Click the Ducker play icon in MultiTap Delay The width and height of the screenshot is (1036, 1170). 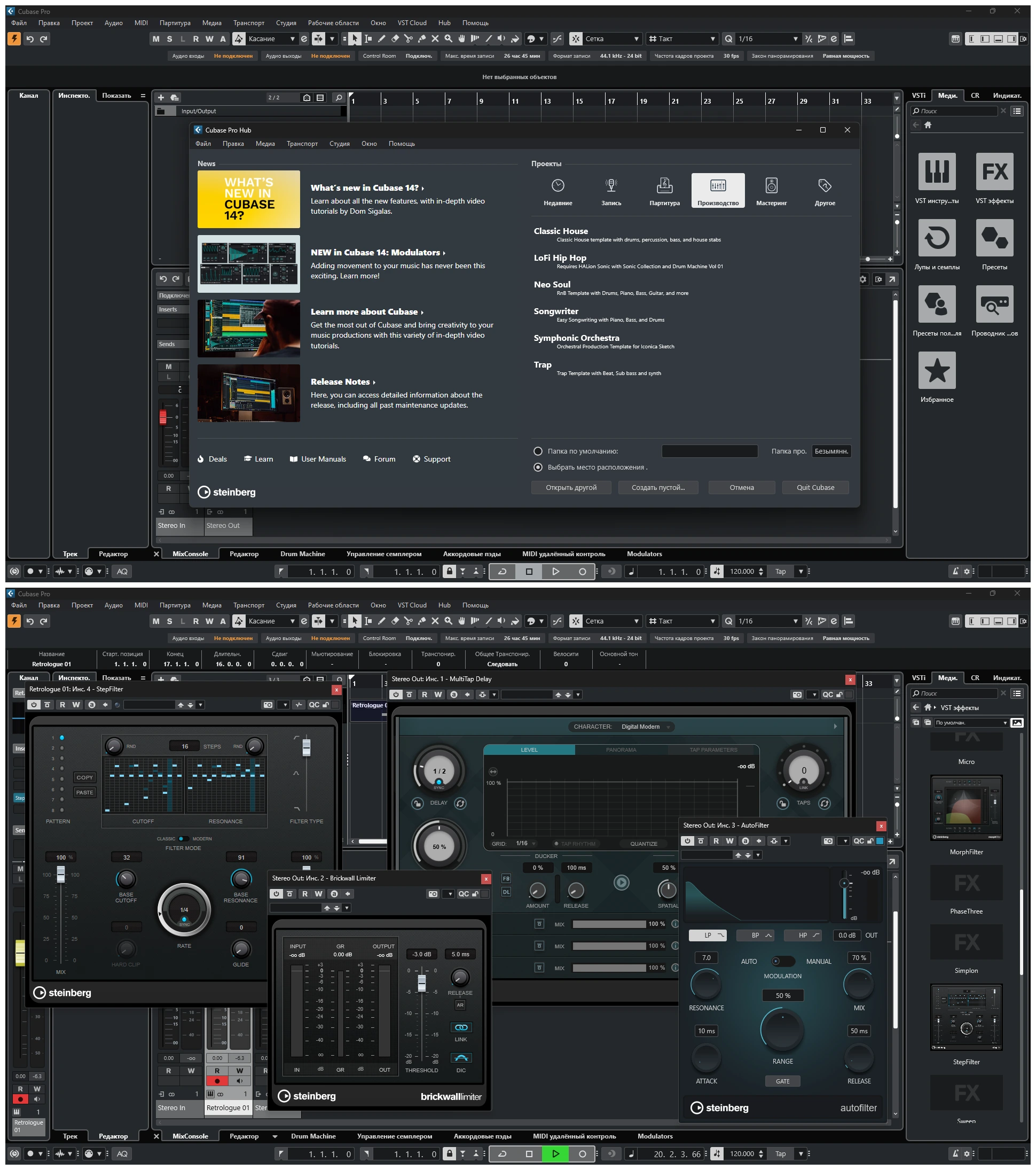point(621,883)
